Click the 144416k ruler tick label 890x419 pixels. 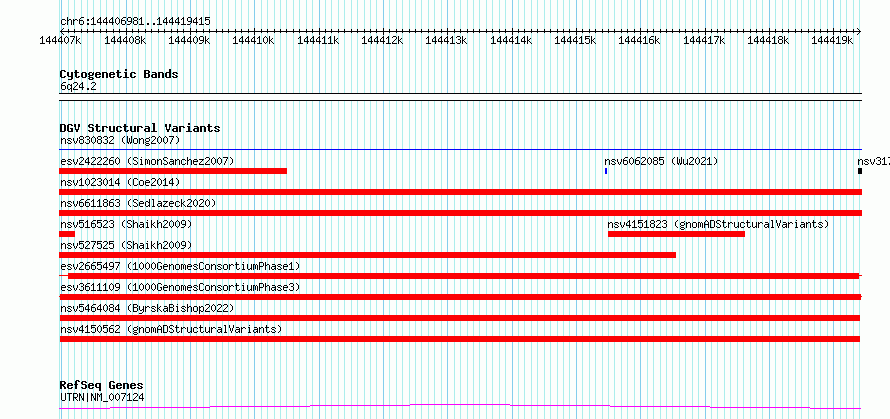point(639,40)
